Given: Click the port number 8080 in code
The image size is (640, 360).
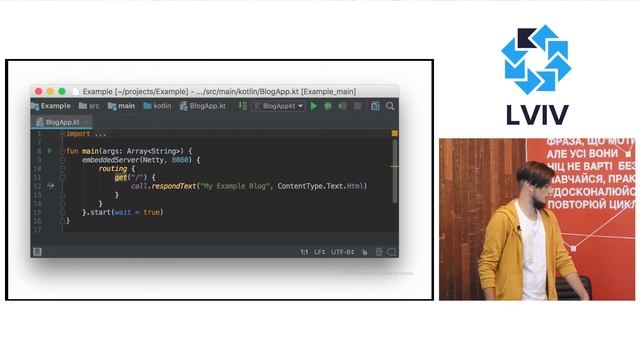Looking at the screenshot, I should click(x=180, y=160).
